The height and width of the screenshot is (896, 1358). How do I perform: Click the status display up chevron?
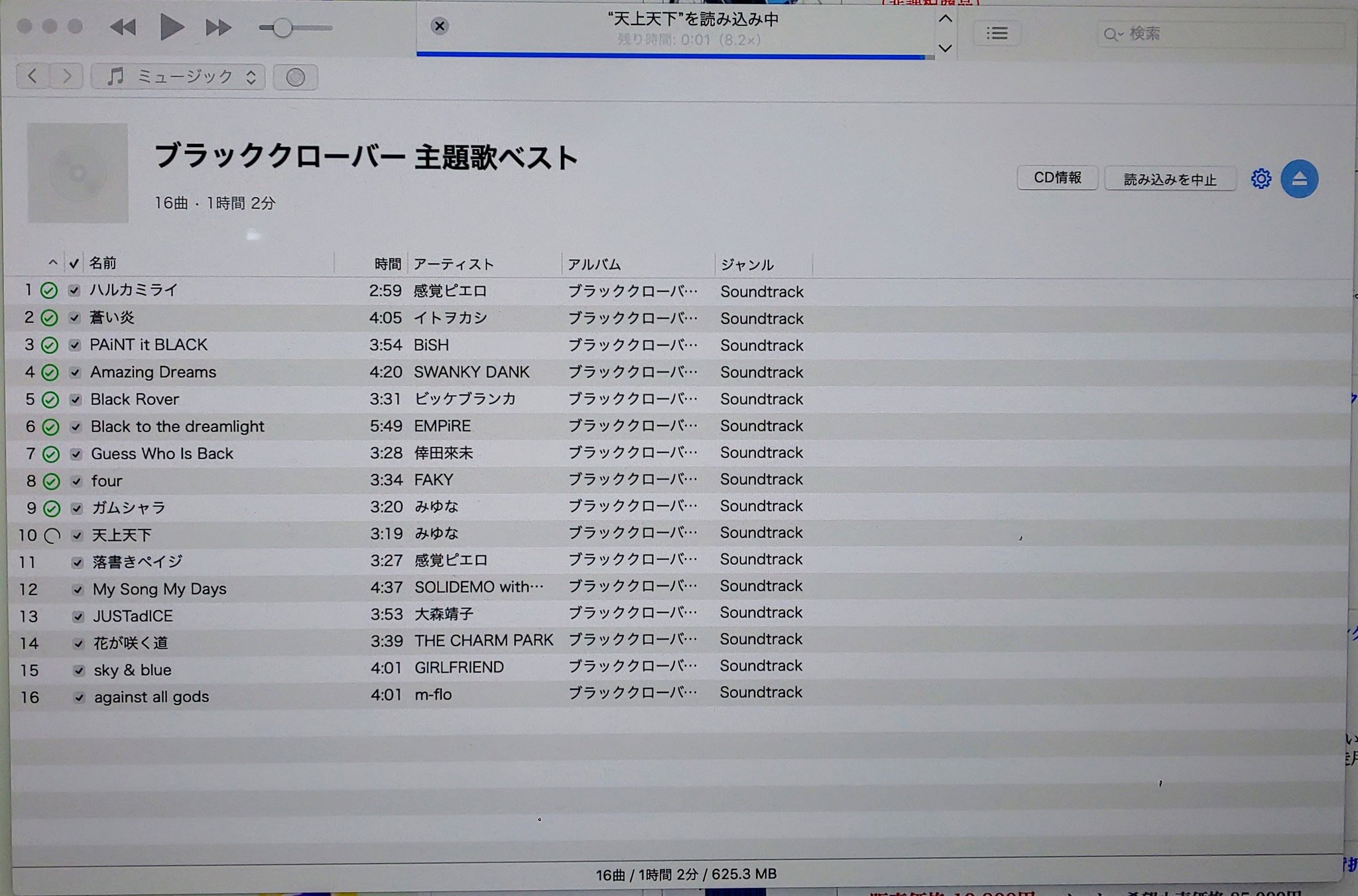(946, 19)
